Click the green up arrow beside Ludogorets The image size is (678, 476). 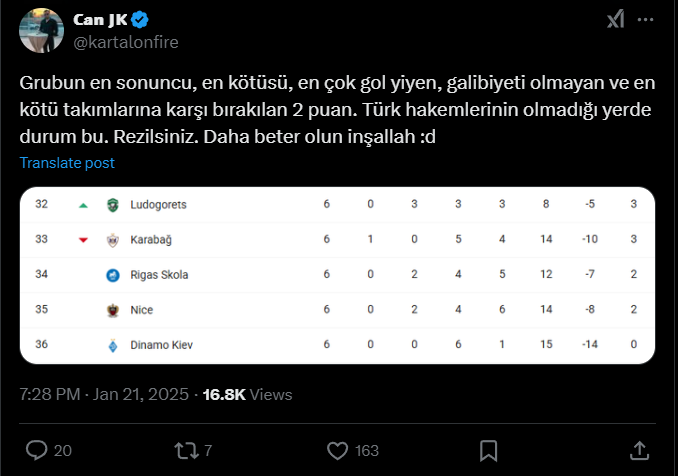[x=83, y=205]
